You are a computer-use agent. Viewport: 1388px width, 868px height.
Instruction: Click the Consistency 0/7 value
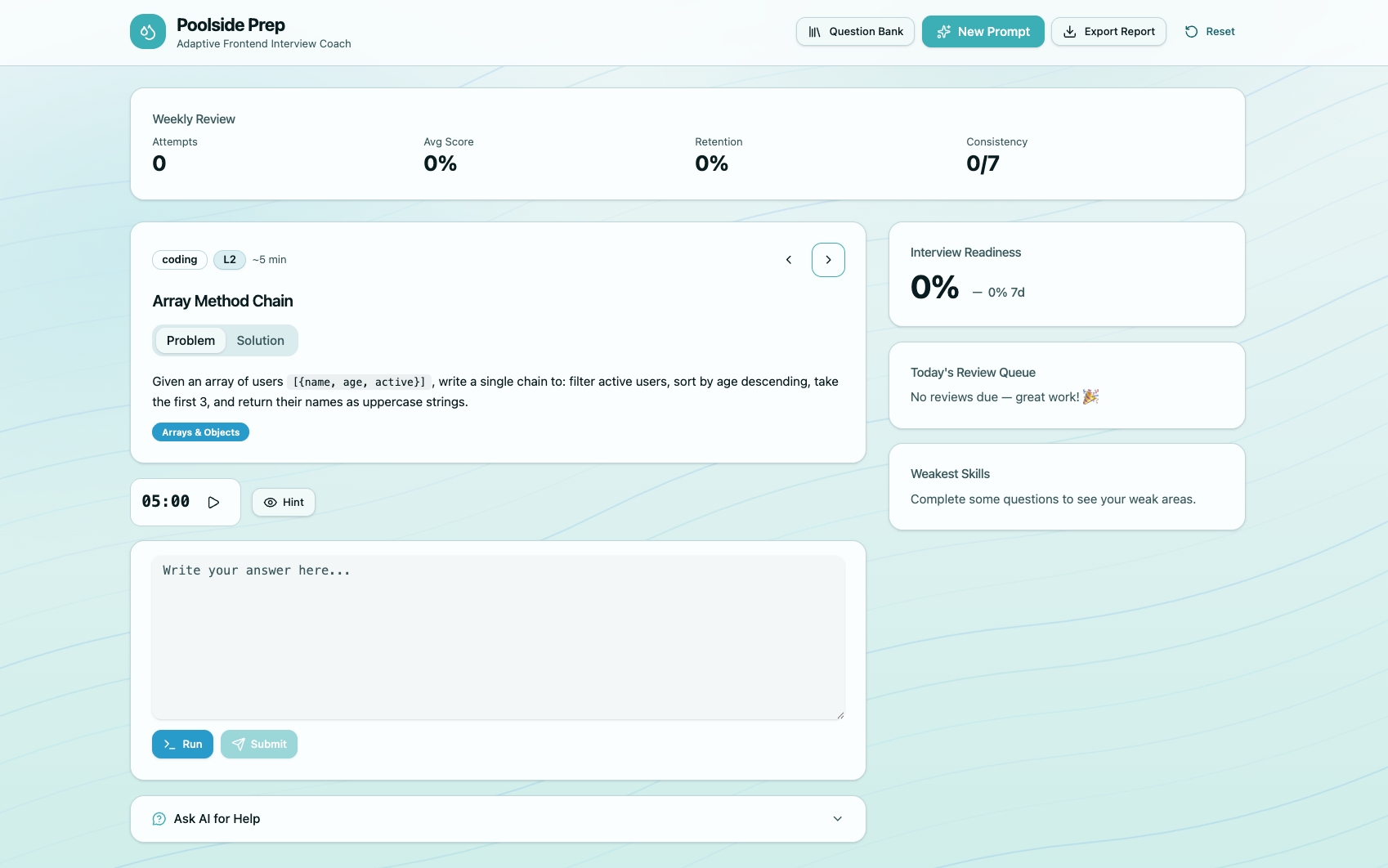[x=983, y=163]
